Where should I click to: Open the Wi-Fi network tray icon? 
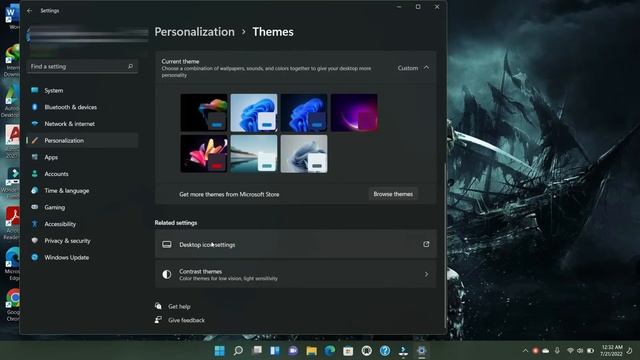coord(570,351)
